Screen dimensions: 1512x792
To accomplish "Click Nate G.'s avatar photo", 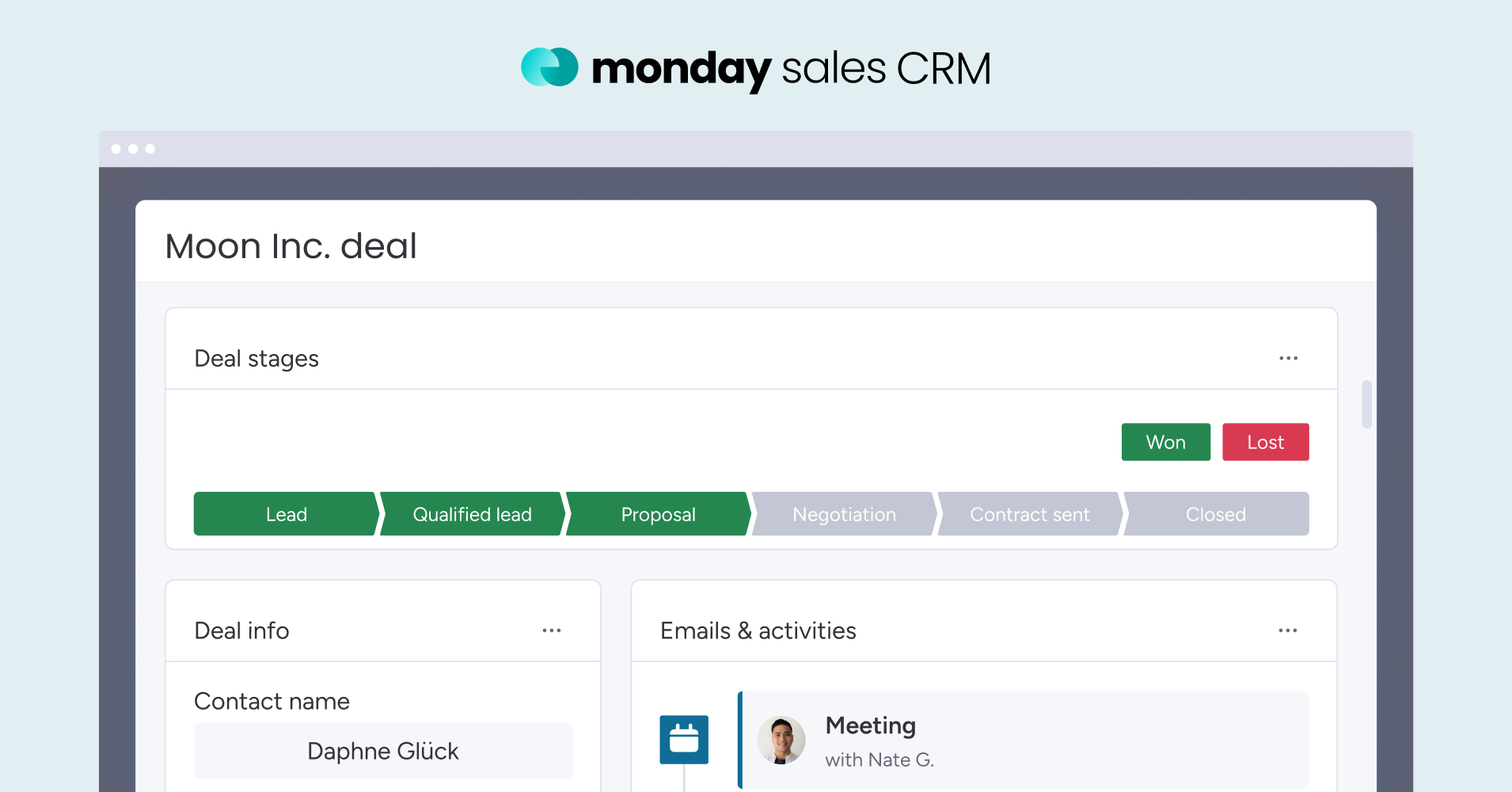I will [781, 741].
